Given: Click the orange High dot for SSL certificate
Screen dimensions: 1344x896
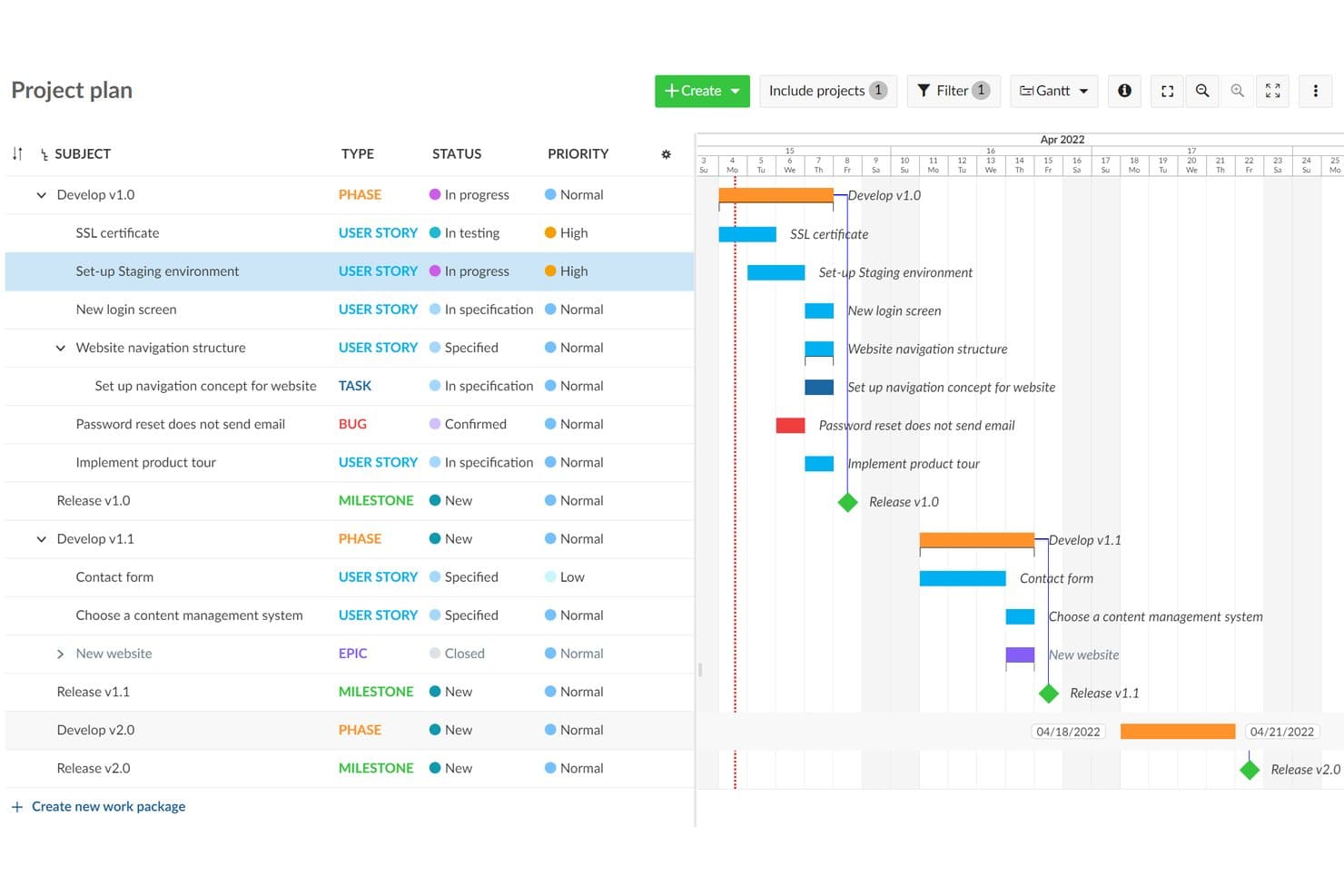Looking at the screenshot, I should coord(550,233).
